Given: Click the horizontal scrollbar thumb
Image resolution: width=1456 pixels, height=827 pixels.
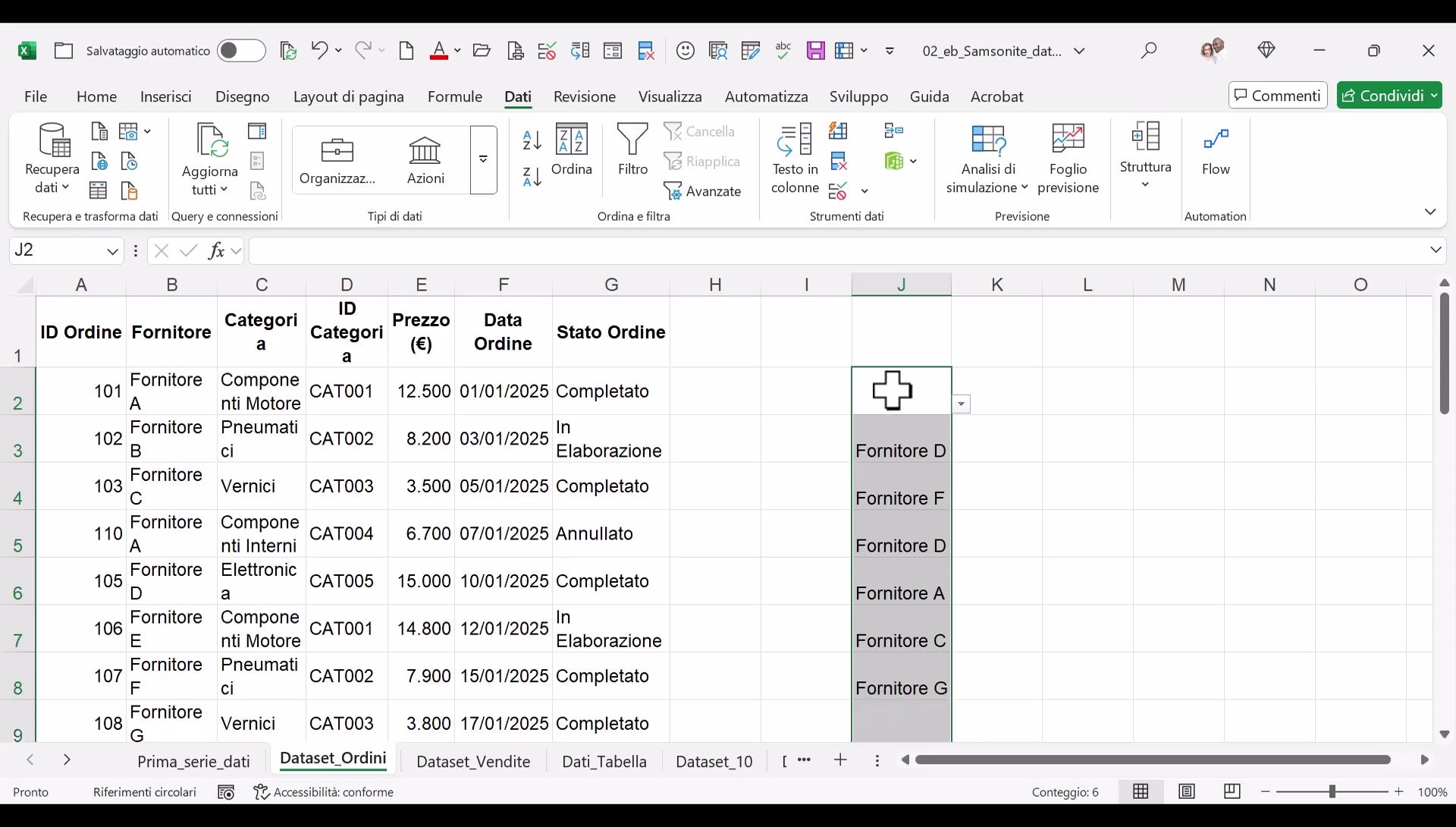Looking at the screenshot, I should 1153,759.
